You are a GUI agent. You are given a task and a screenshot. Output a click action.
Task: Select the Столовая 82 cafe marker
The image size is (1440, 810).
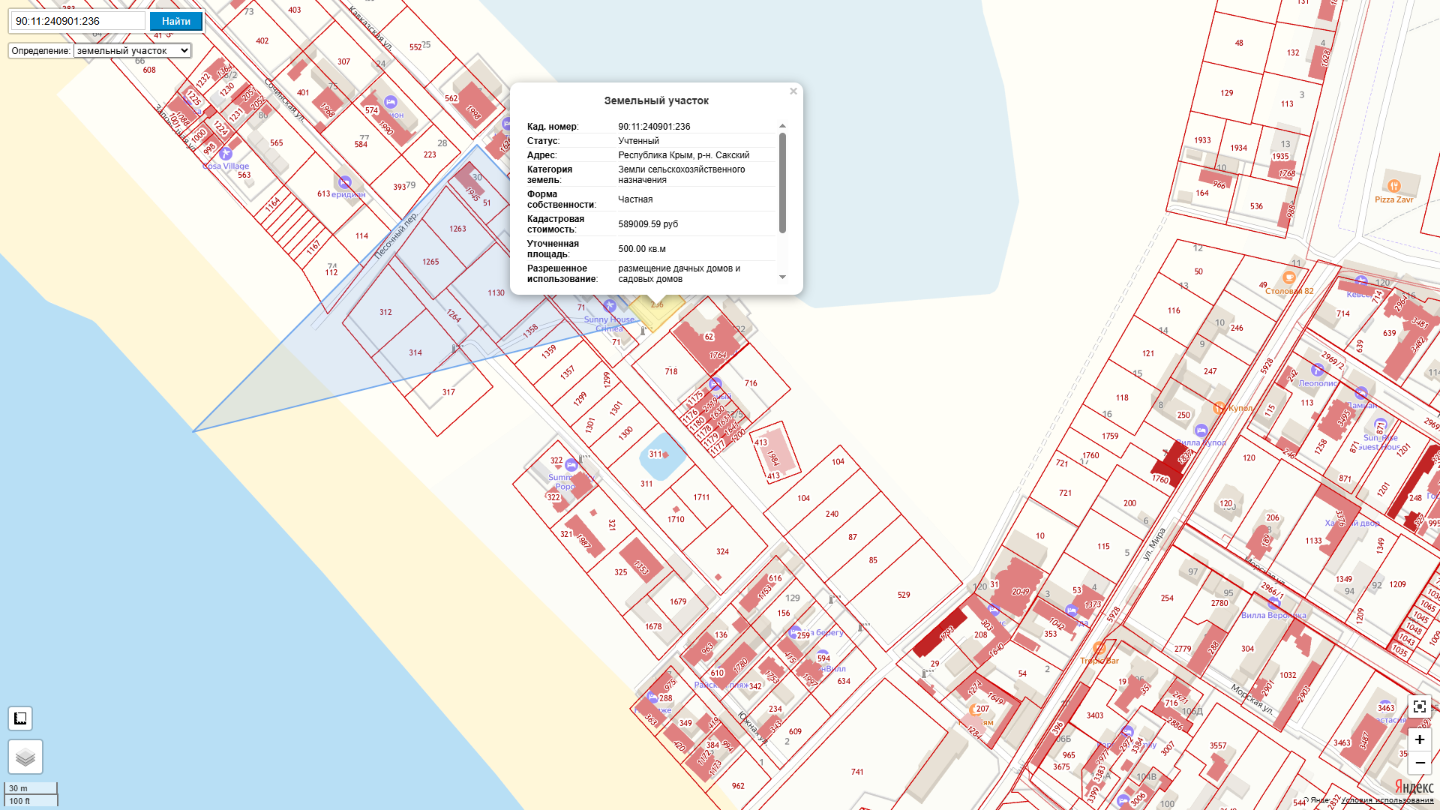click(1289, 277)
